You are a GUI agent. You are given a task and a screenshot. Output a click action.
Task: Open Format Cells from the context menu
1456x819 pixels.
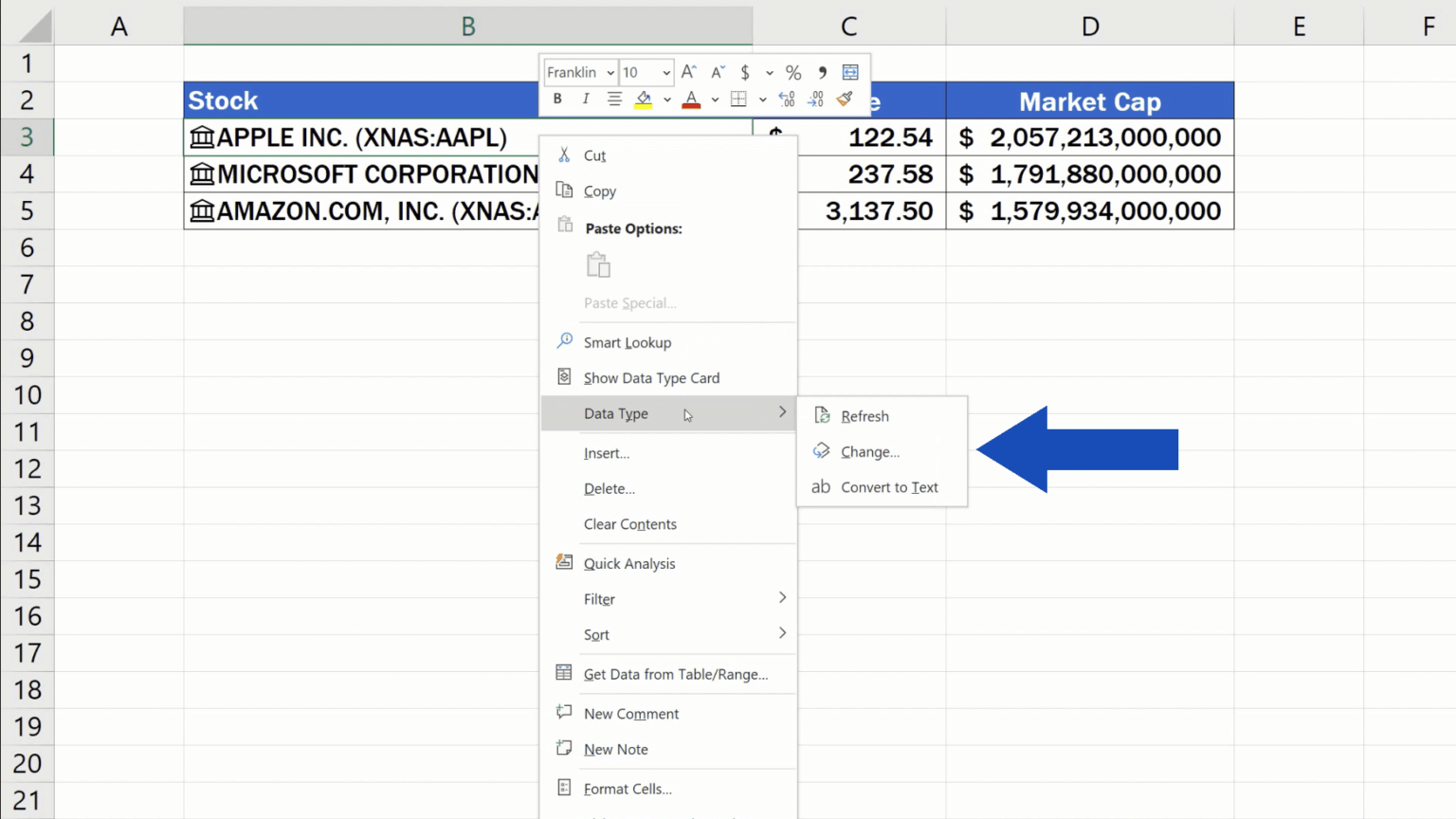(x=628, y=789)
